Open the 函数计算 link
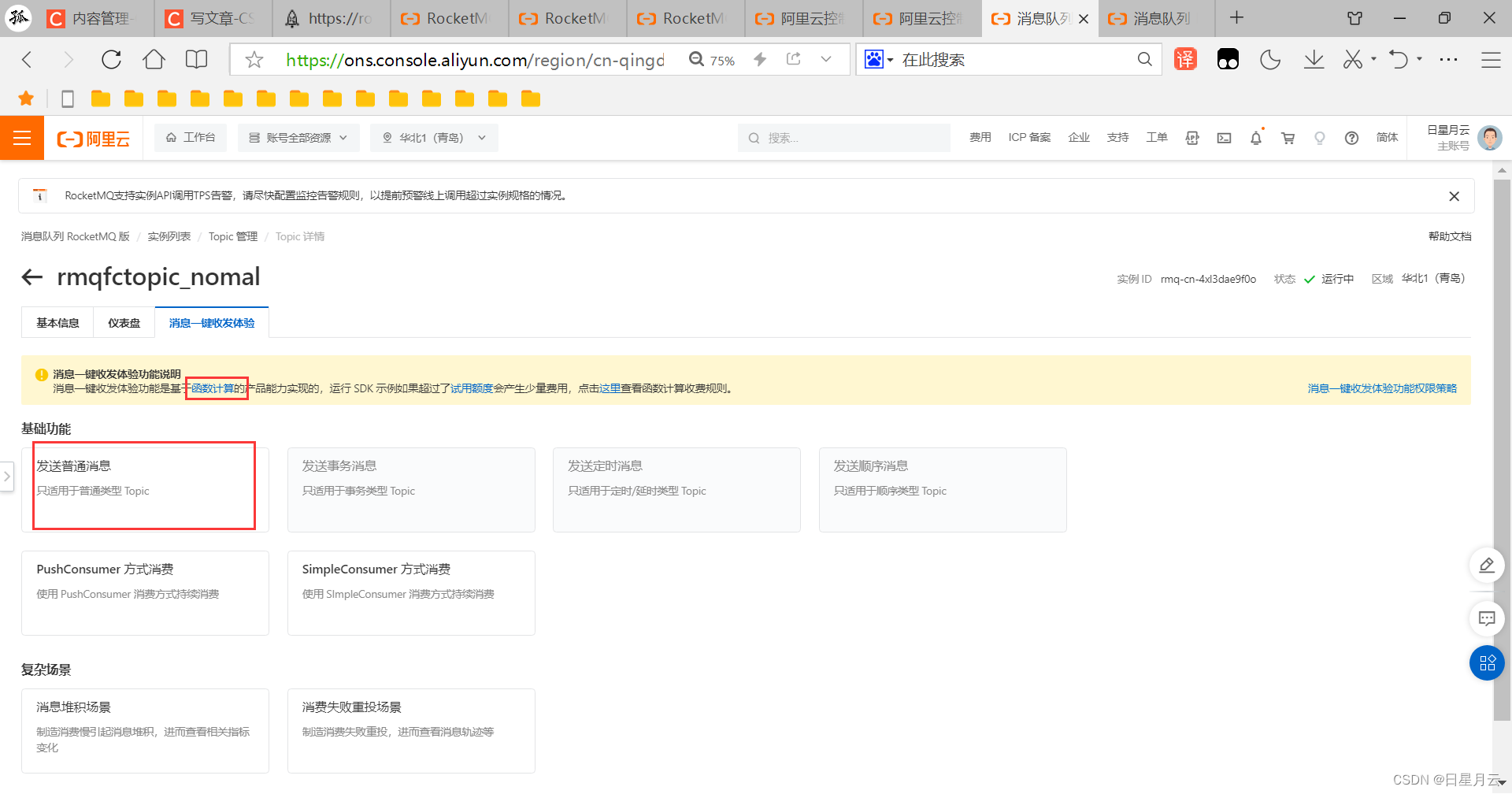The height and width of the screenshot is (794, 1512). coord(213,388)
